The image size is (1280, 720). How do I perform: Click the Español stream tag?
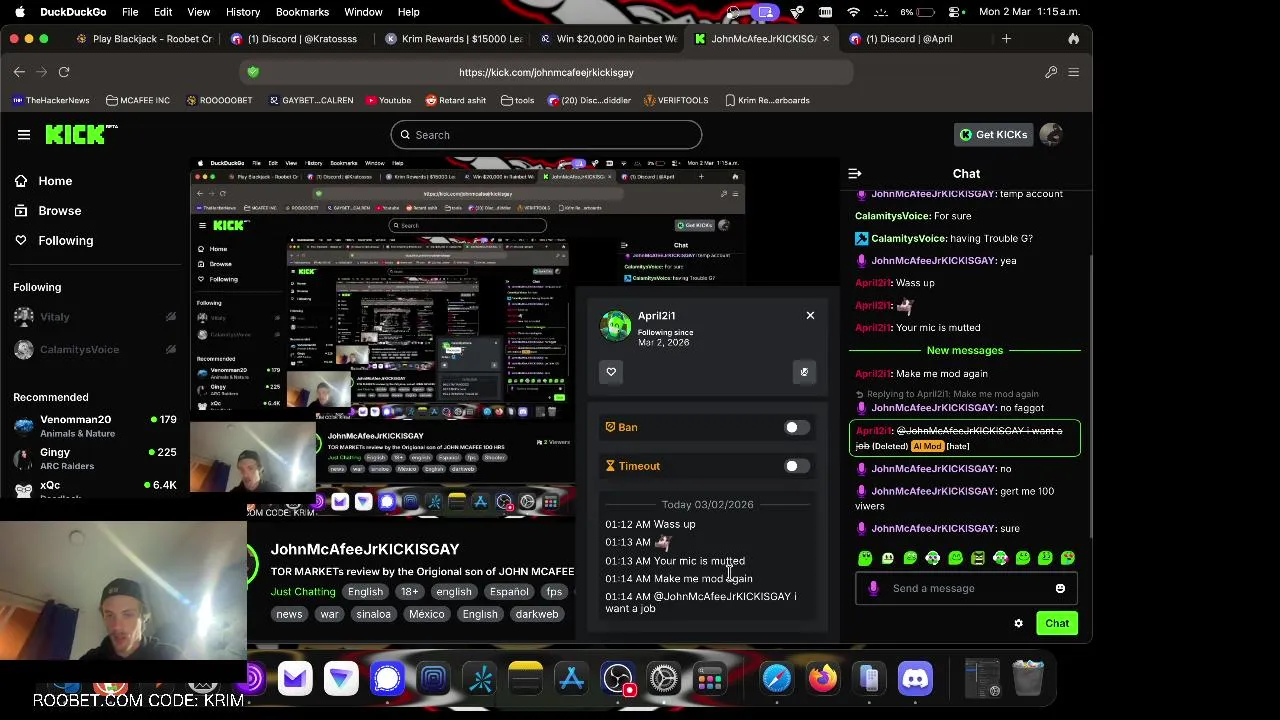pyautogui.click(x=509, y=592)
